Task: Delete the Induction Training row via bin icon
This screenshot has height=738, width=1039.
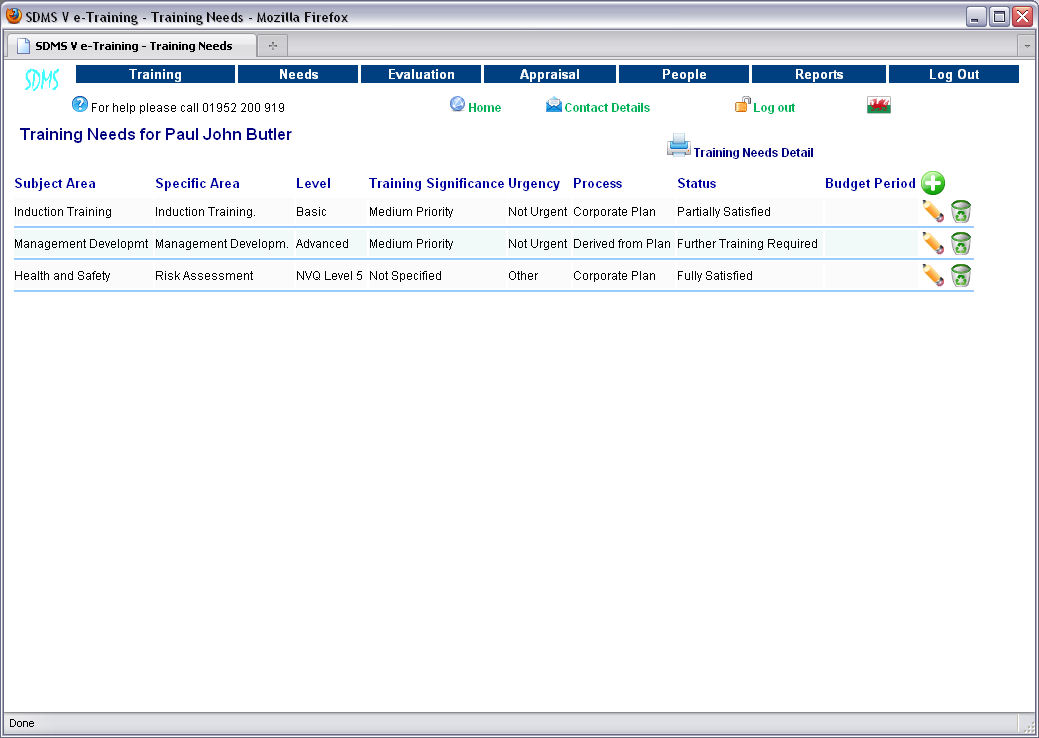Action: coord(961,211)
